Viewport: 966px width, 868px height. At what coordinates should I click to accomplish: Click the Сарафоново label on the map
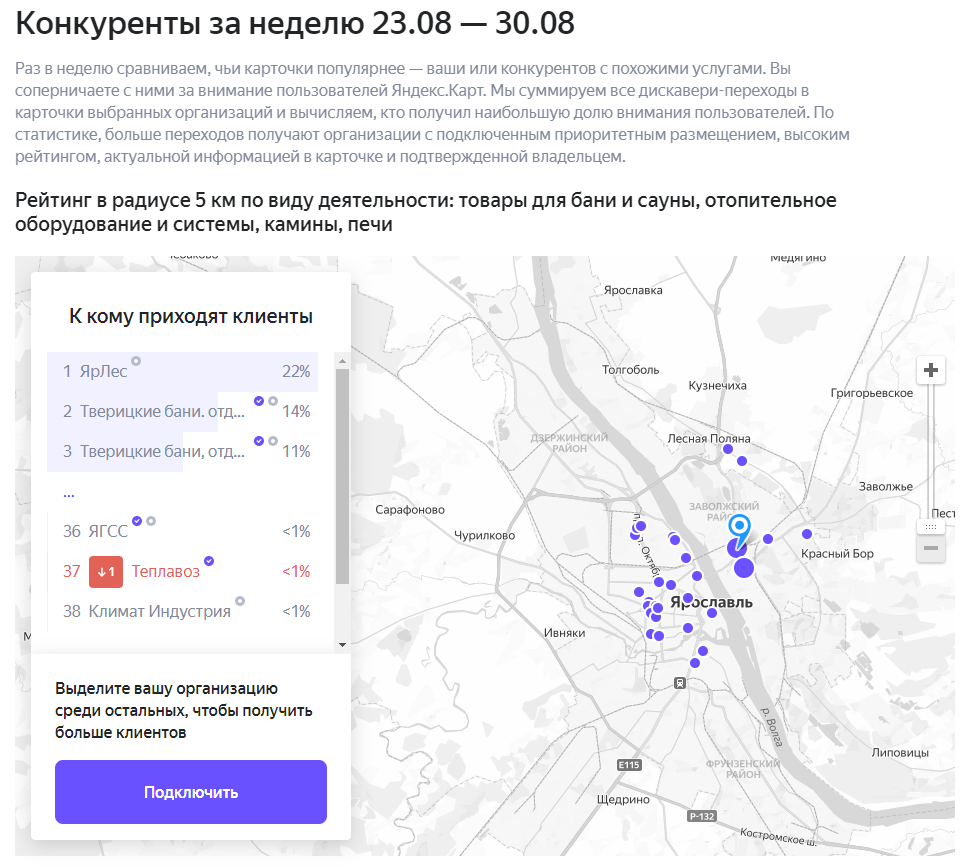click(410, 510)
